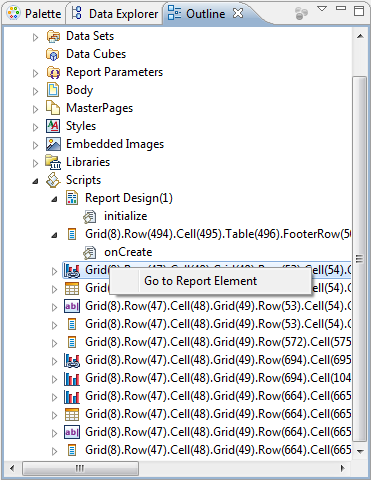Click the Body page icon

(53, 90)
